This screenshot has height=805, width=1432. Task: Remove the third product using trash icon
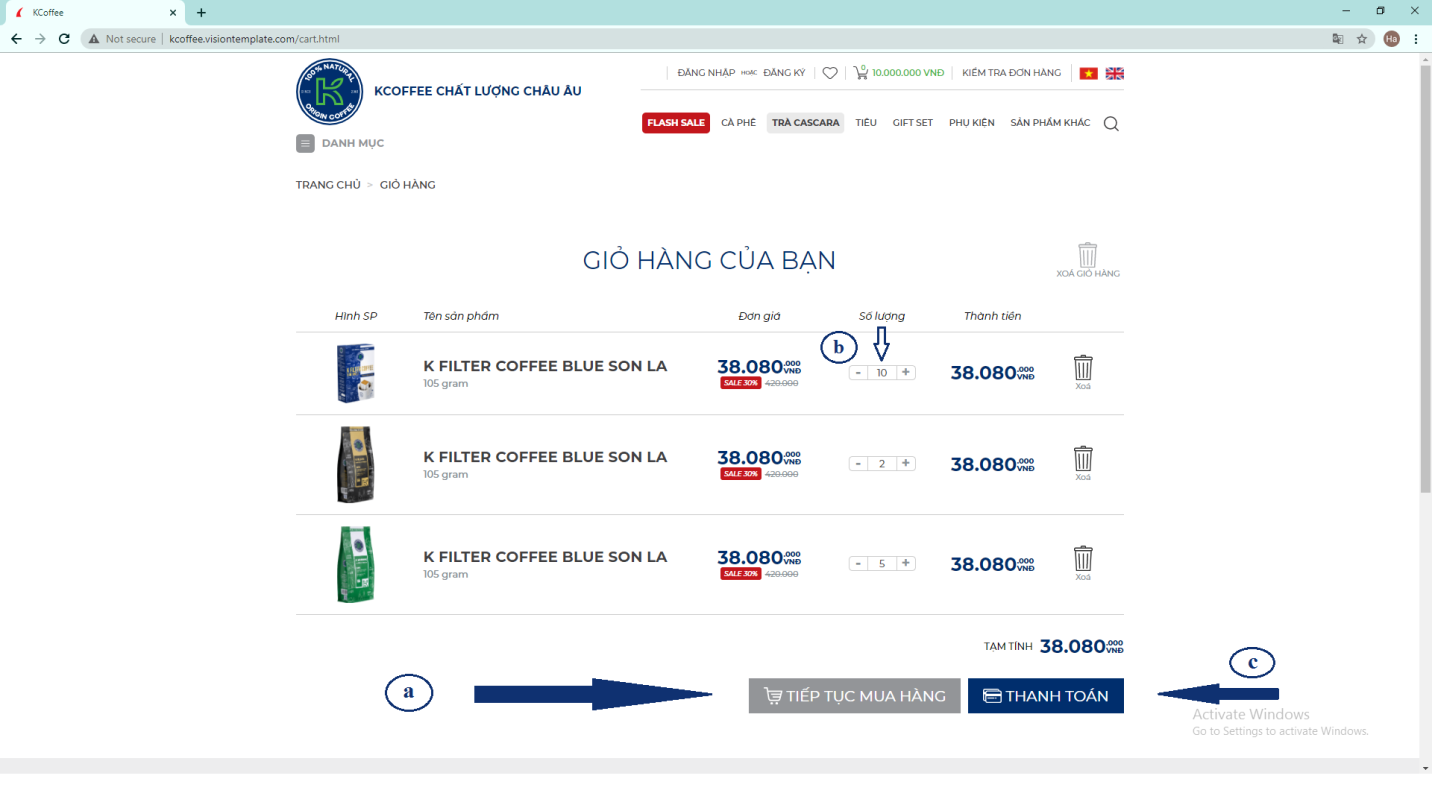(1083, 559)
